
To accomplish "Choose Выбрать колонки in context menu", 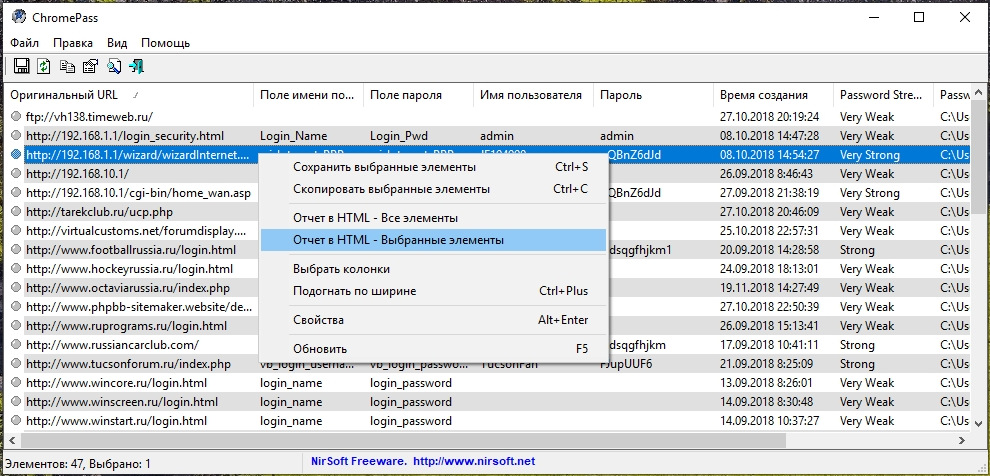I will tap(433, 269).
